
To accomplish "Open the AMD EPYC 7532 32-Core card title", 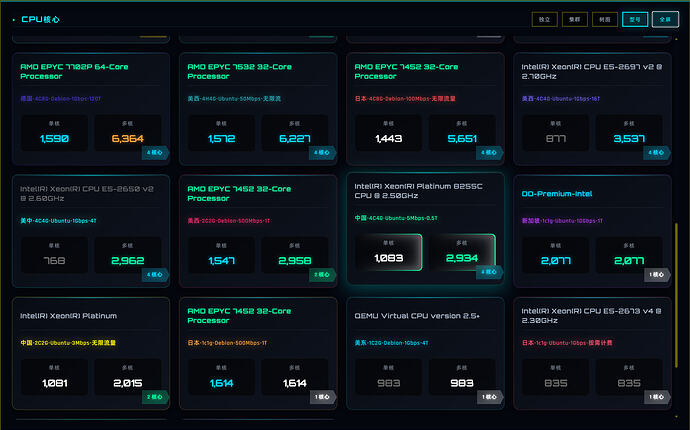I will tap(240, 71).
